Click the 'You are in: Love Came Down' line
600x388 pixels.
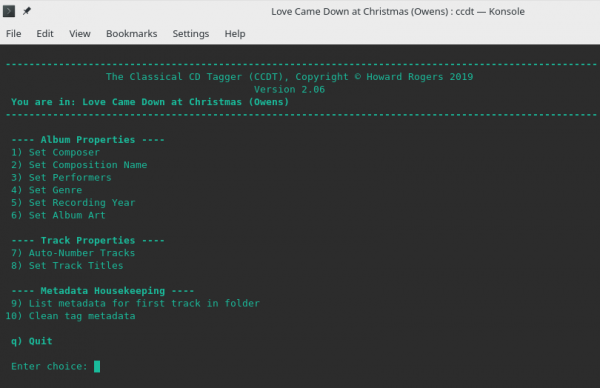(x=150, y=102)
